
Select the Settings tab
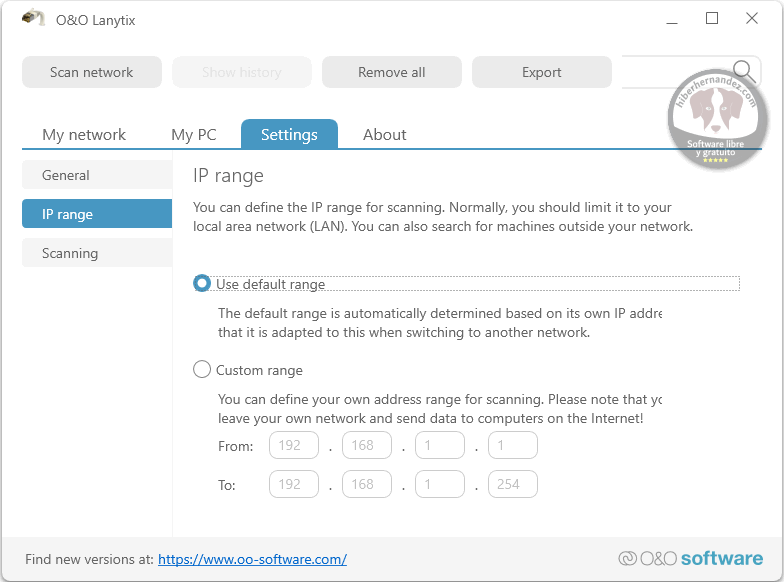coord(289,134)
